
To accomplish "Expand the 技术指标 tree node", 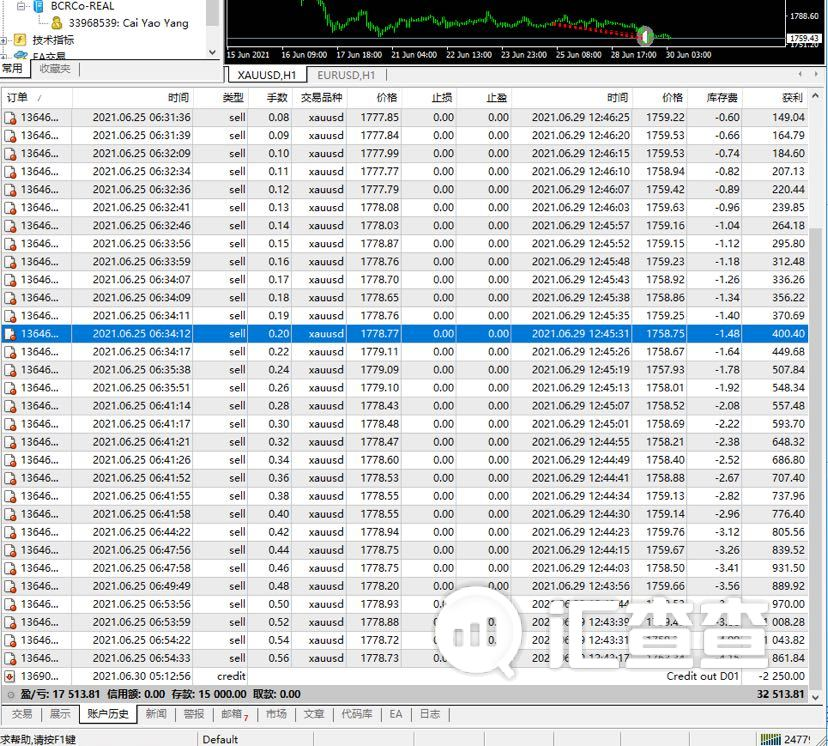I will click(4, 40).
